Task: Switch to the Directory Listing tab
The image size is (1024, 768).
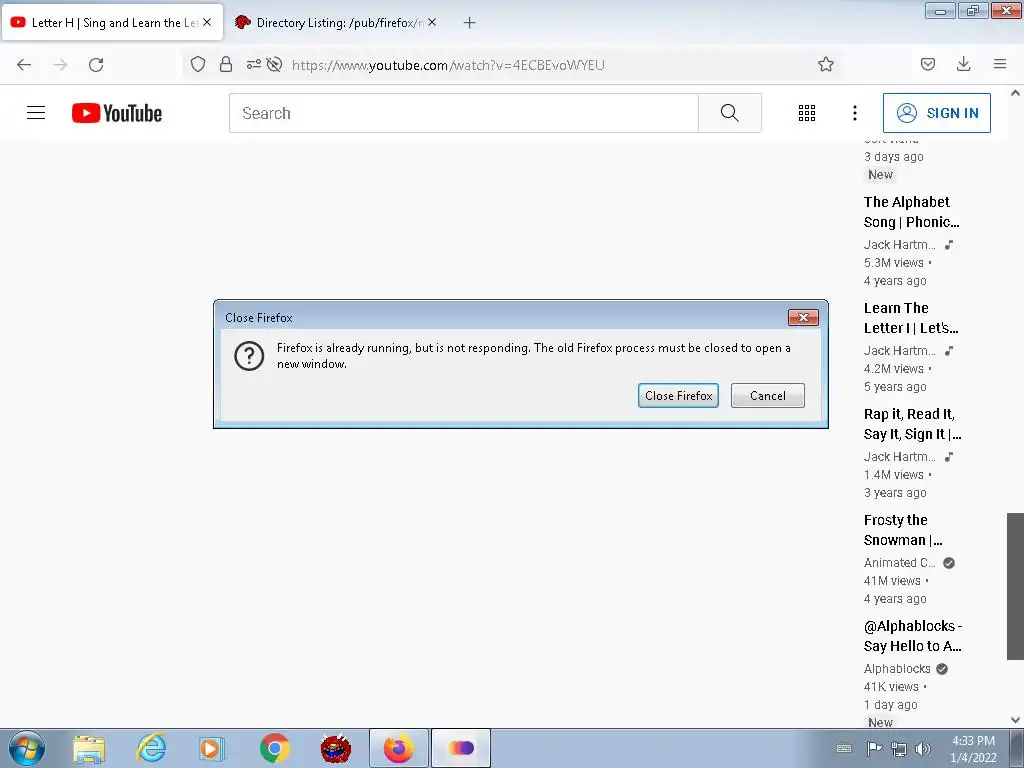Action: coord(334,23)
